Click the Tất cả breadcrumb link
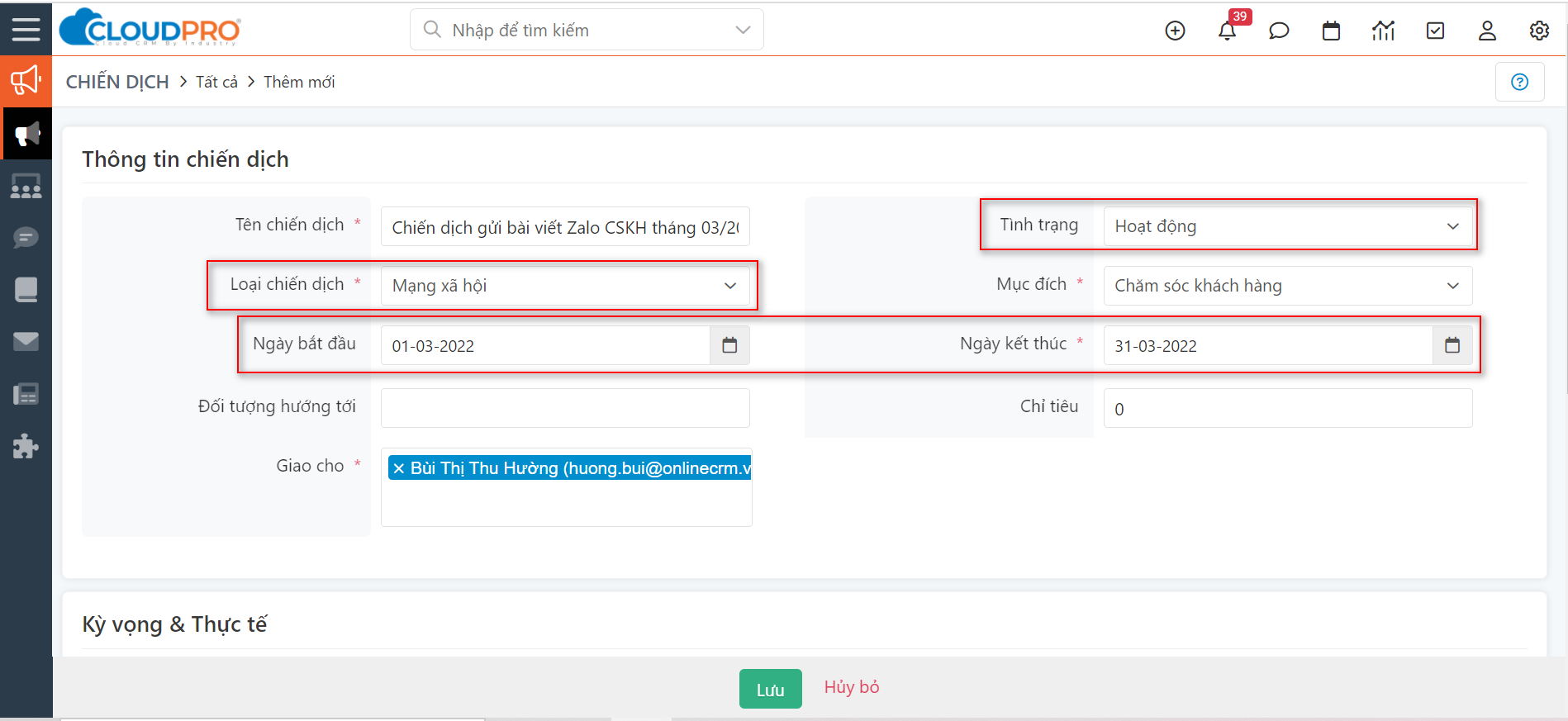The height and width of the screenshot is (721, 1568). 216,82
